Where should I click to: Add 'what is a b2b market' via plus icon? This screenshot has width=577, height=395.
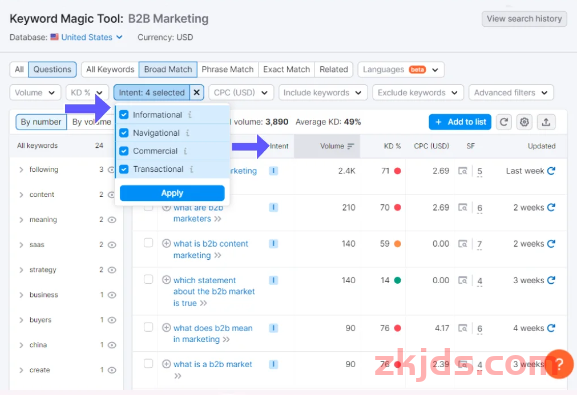166,364
